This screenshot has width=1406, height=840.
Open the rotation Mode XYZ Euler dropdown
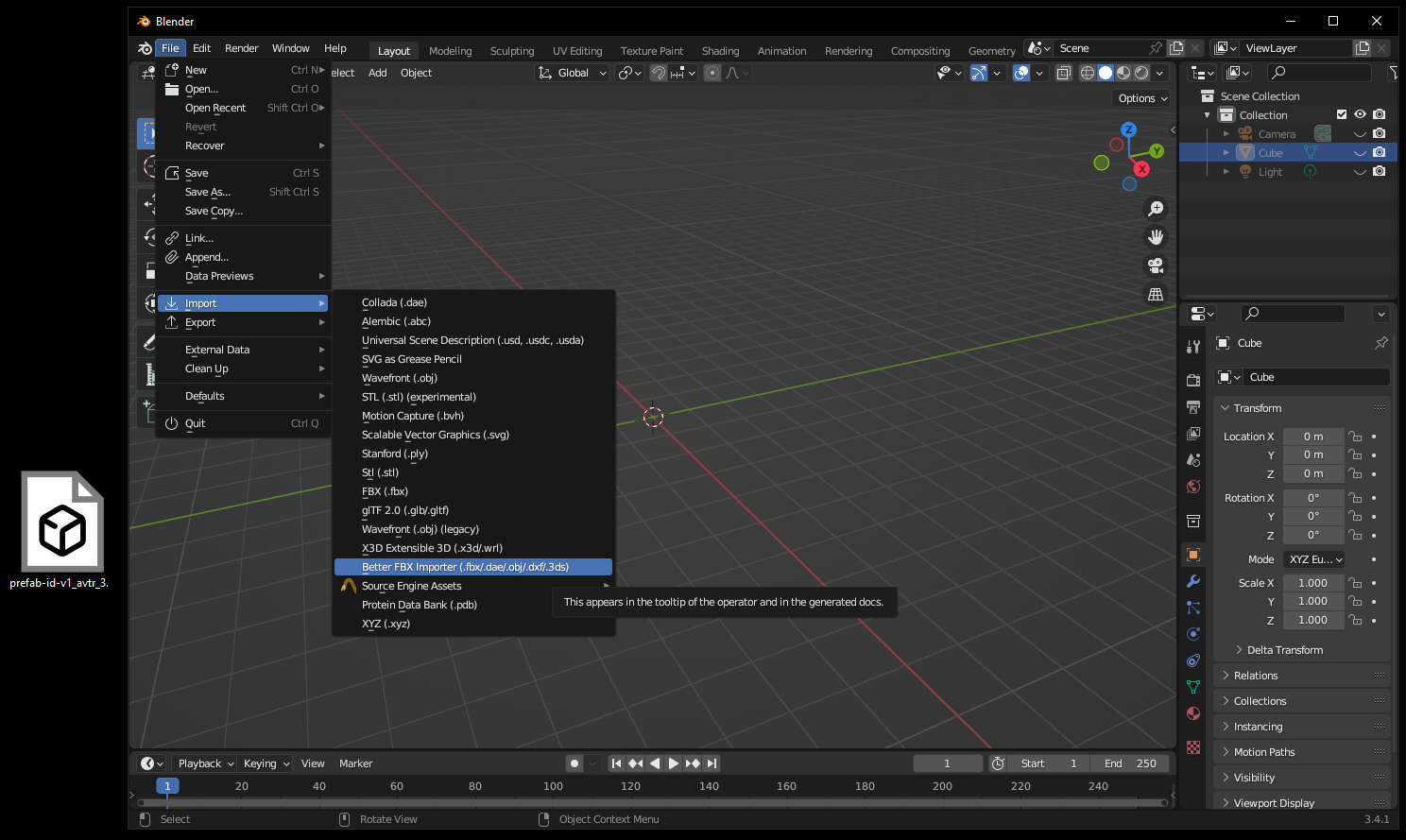(x=1313, y=559)
